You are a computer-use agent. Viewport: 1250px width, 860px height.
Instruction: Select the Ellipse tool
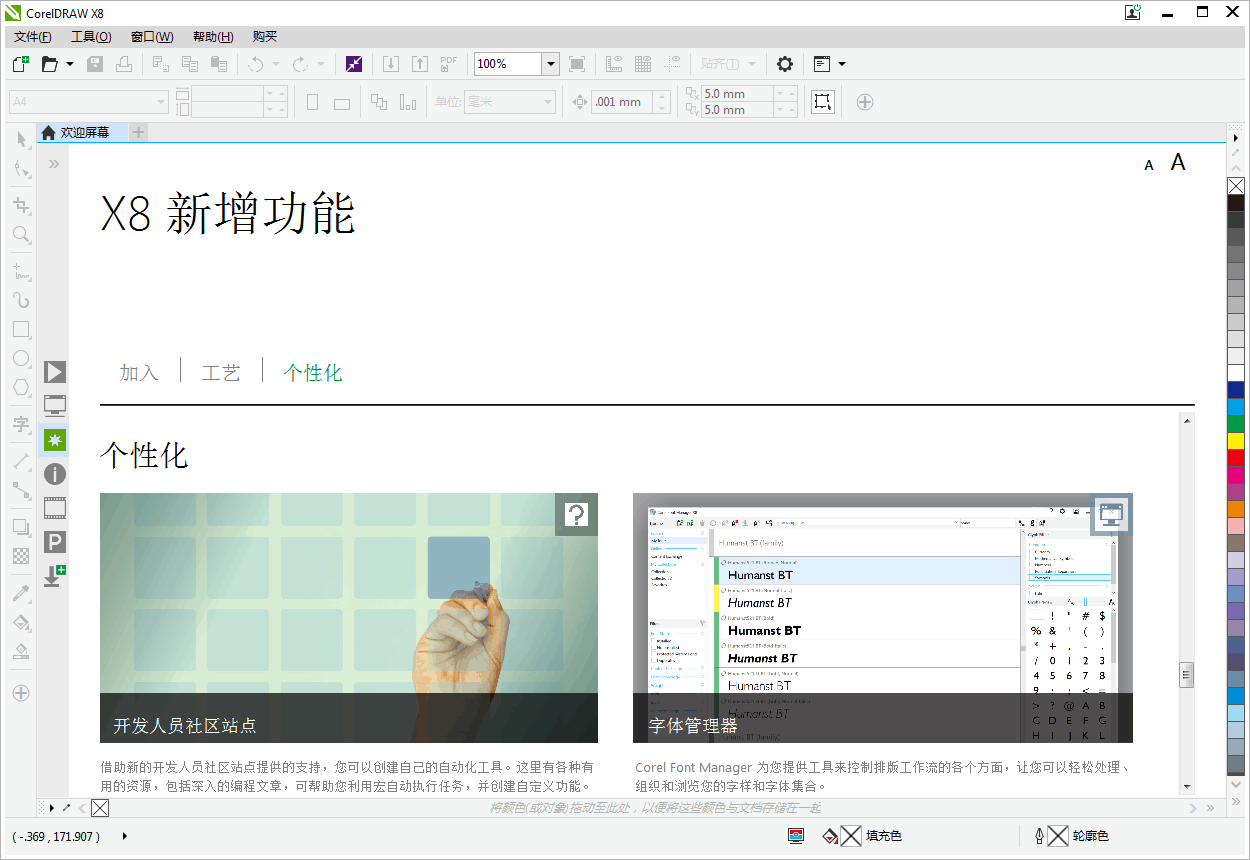[21, 358]
